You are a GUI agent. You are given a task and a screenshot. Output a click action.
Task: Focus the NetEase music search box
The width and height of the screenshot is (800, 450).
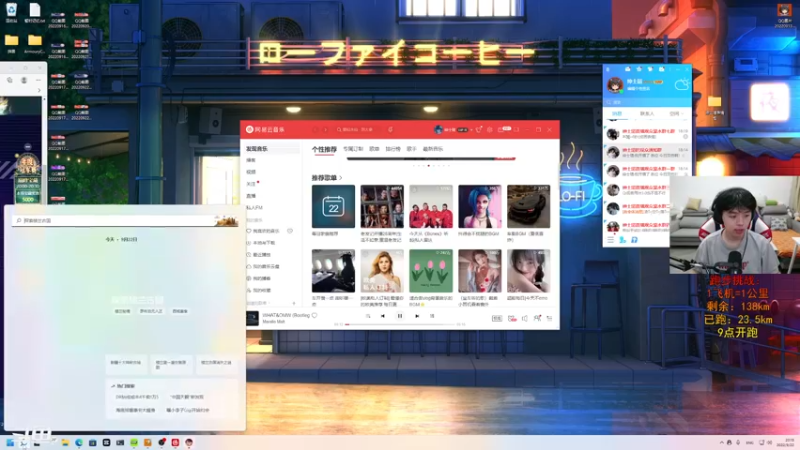point(357,130)
